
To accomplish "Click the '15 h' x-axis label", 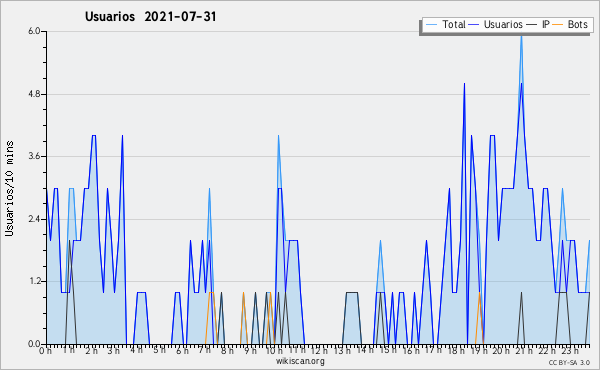I will [x=387, y=350].
